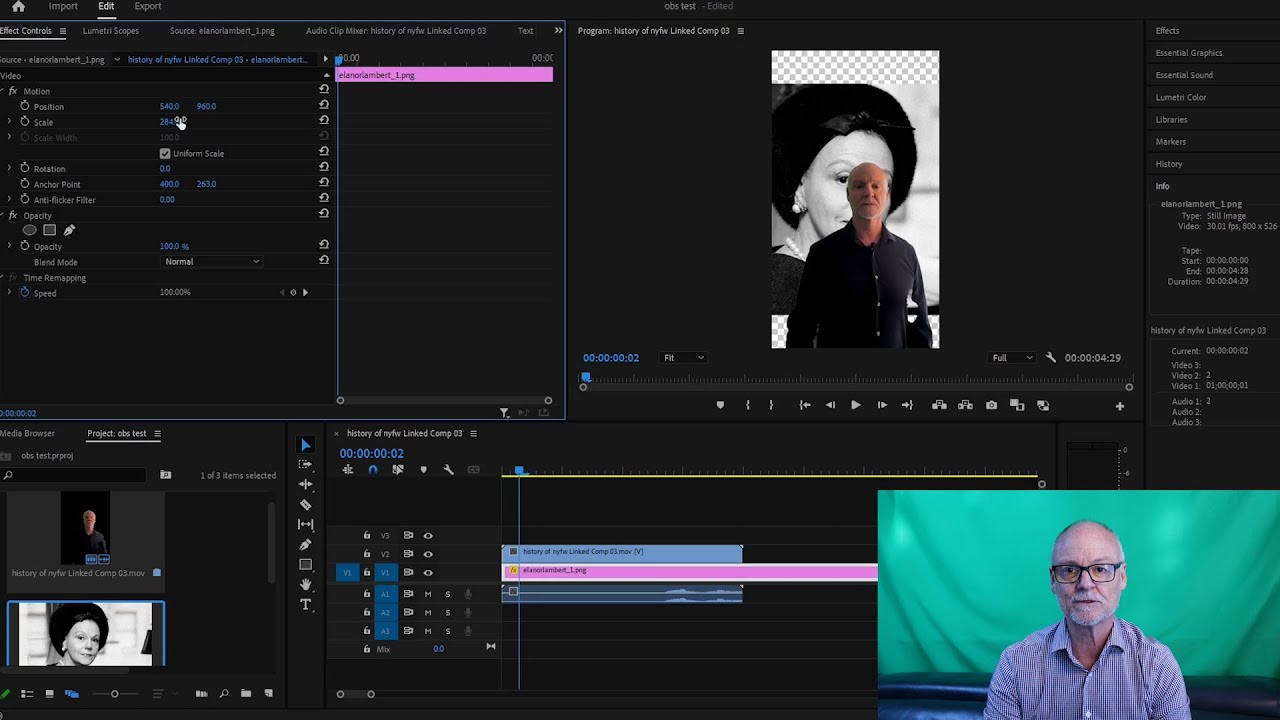Show more panel tabs overflow arrows

[x=558, y=30]
